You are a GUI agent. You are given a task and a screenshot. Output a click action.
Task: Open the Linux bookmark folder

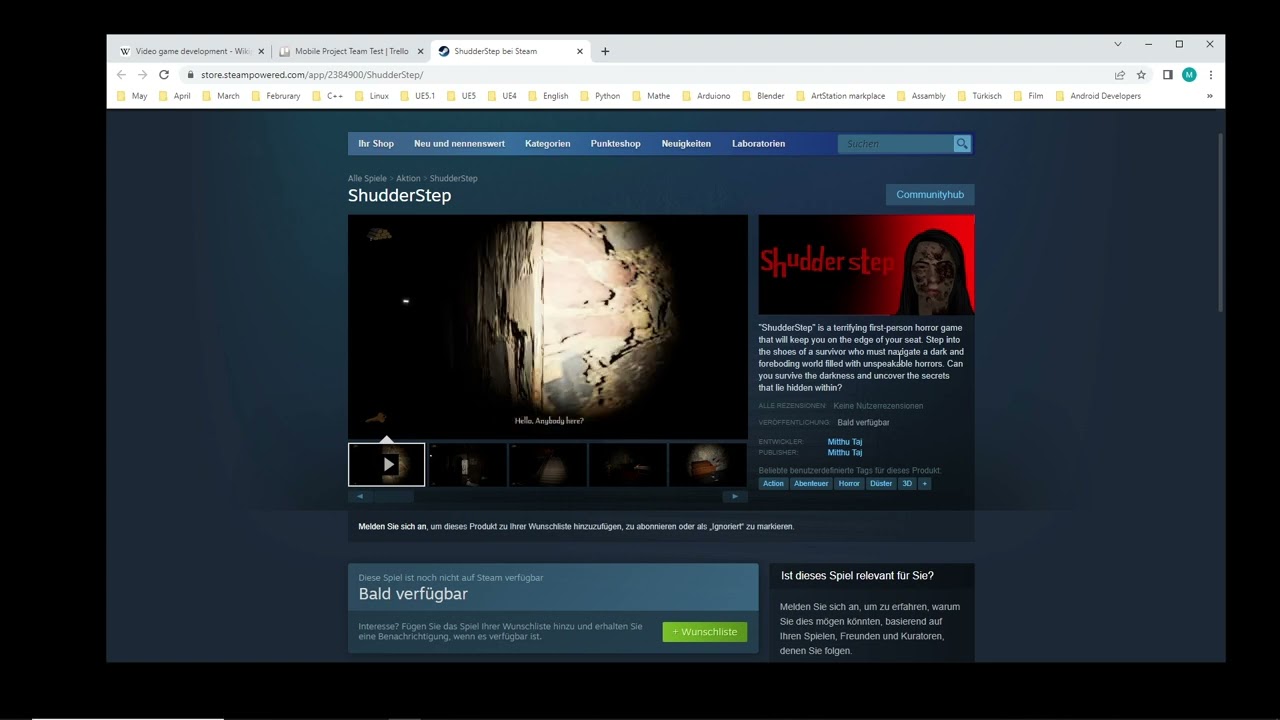(371, 96)
